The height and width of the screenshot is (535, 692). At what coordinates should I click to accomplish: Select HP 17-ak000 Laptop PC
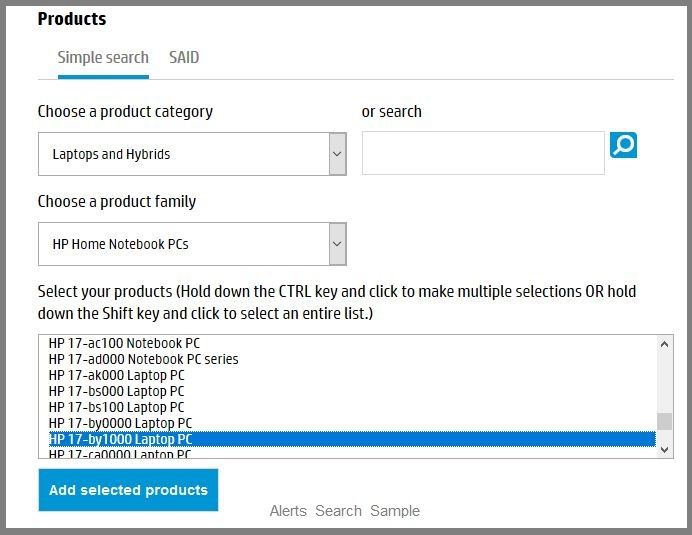click(352, 375)
